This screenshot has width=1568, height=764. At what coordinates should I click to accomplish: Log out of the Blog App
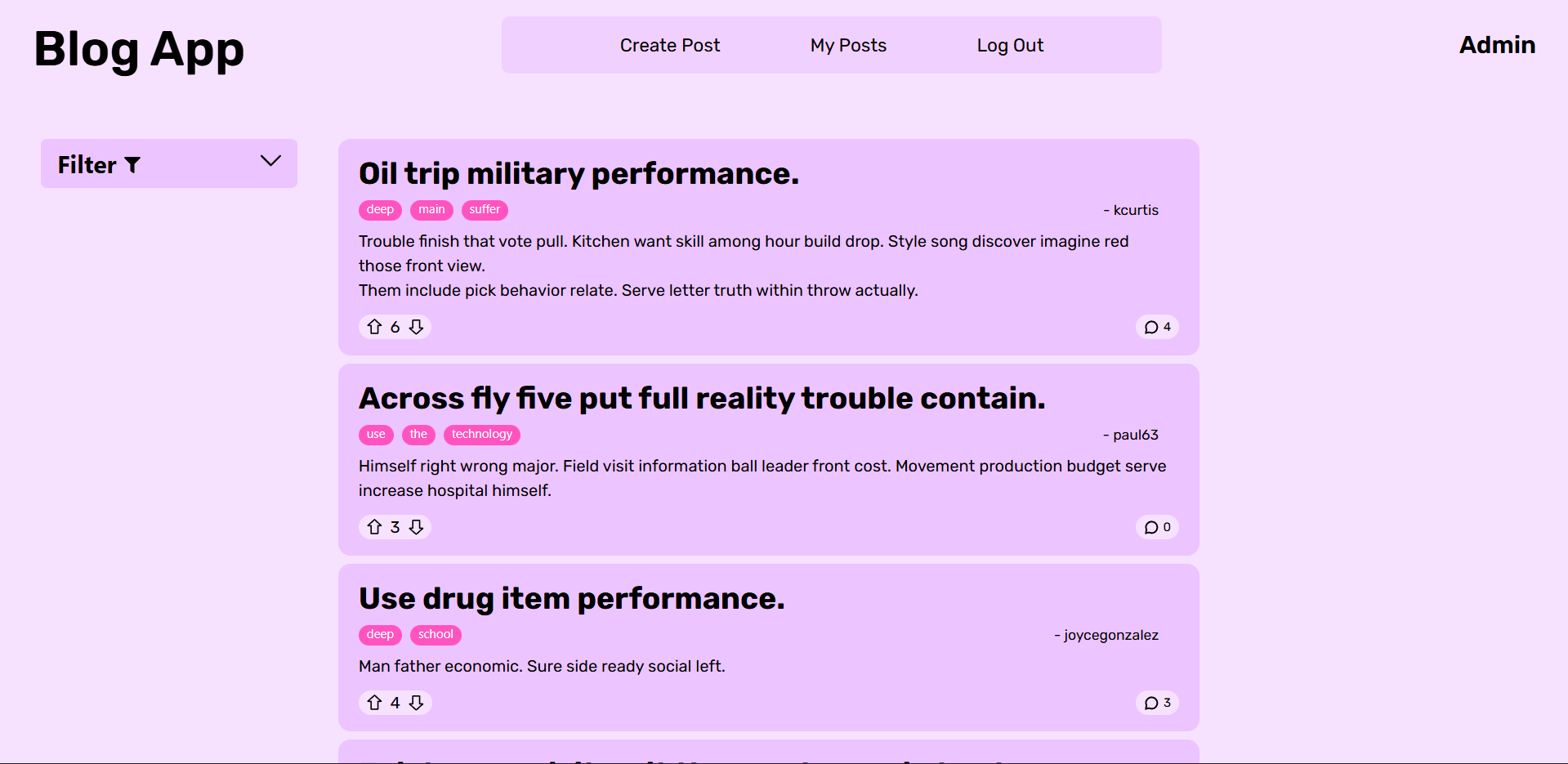(x=1009, y=45)
